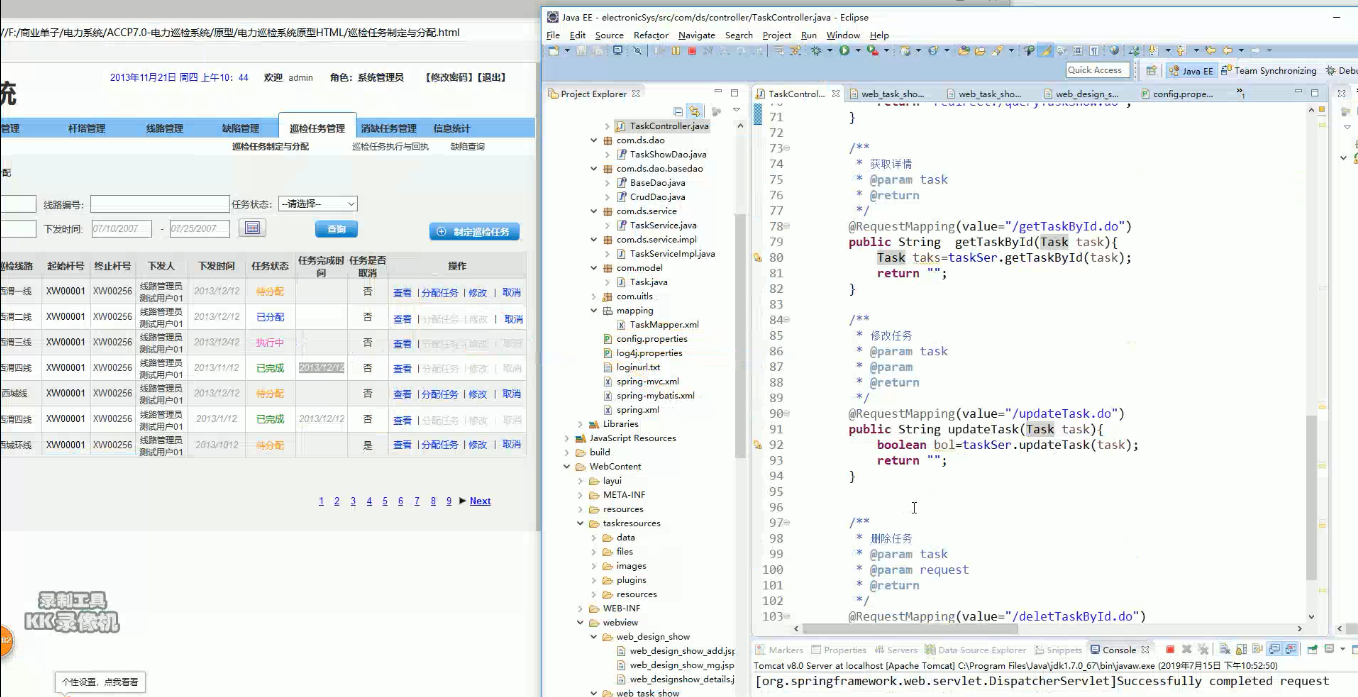The height and width of the screenshot is (697, 1358).
Task: Click the calendar icon beside date fields
Action: click(253, 228)
